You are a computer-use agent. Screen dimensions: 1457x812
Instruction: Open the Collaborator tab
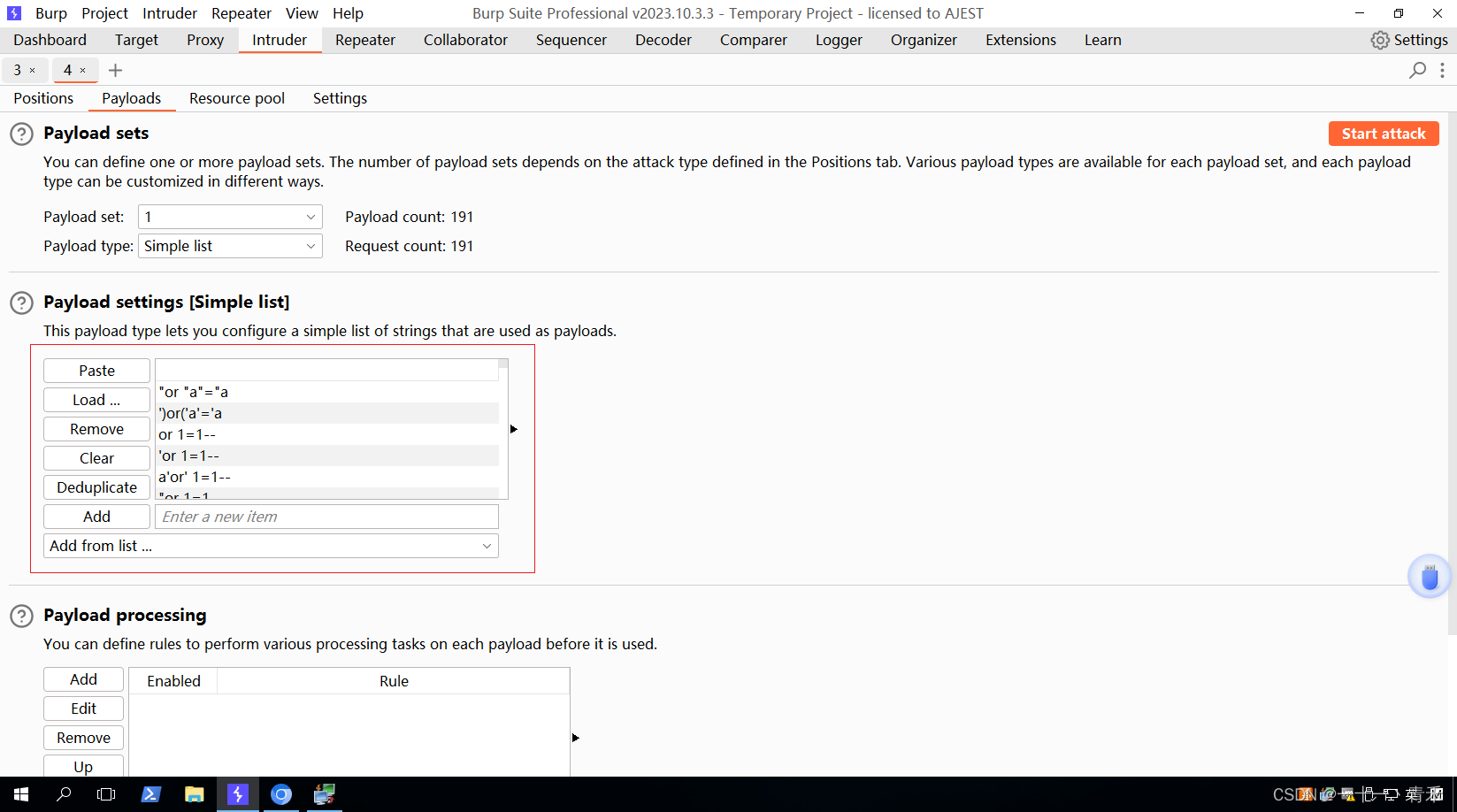click(x=465, y=40)
